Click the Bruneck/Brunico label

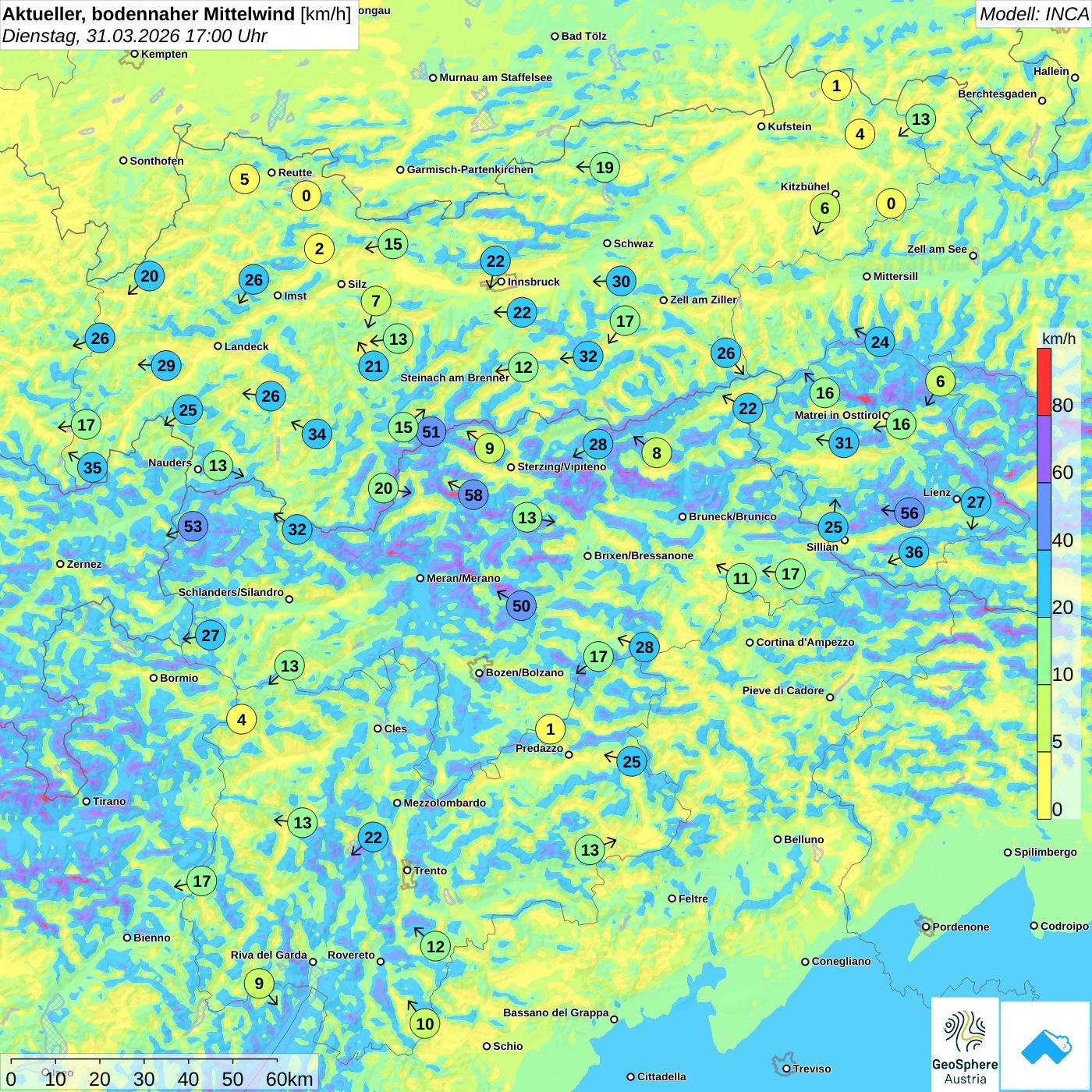coord(732,516)
